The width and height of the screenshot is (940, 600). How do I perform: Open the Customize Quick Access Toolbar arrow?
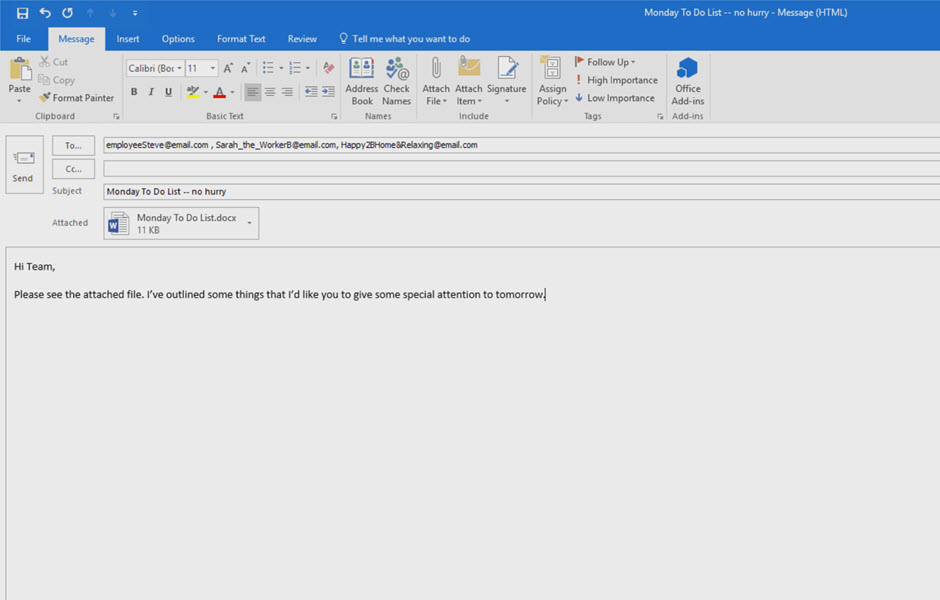pyautogui.click(x=135, y=13)
